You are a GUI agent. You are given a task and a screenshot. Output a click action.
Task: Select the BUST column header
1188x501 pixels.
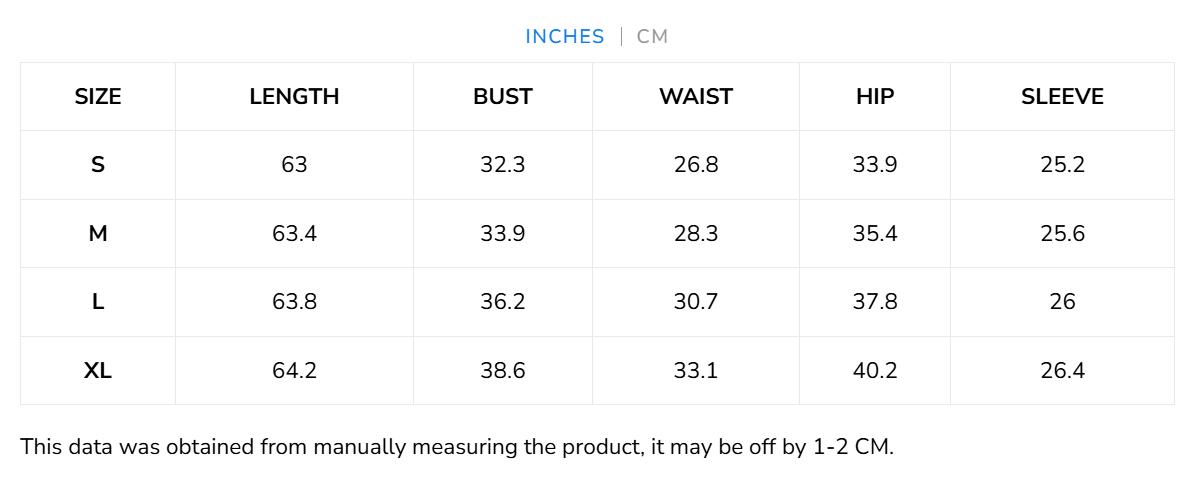tap(502, 97)
